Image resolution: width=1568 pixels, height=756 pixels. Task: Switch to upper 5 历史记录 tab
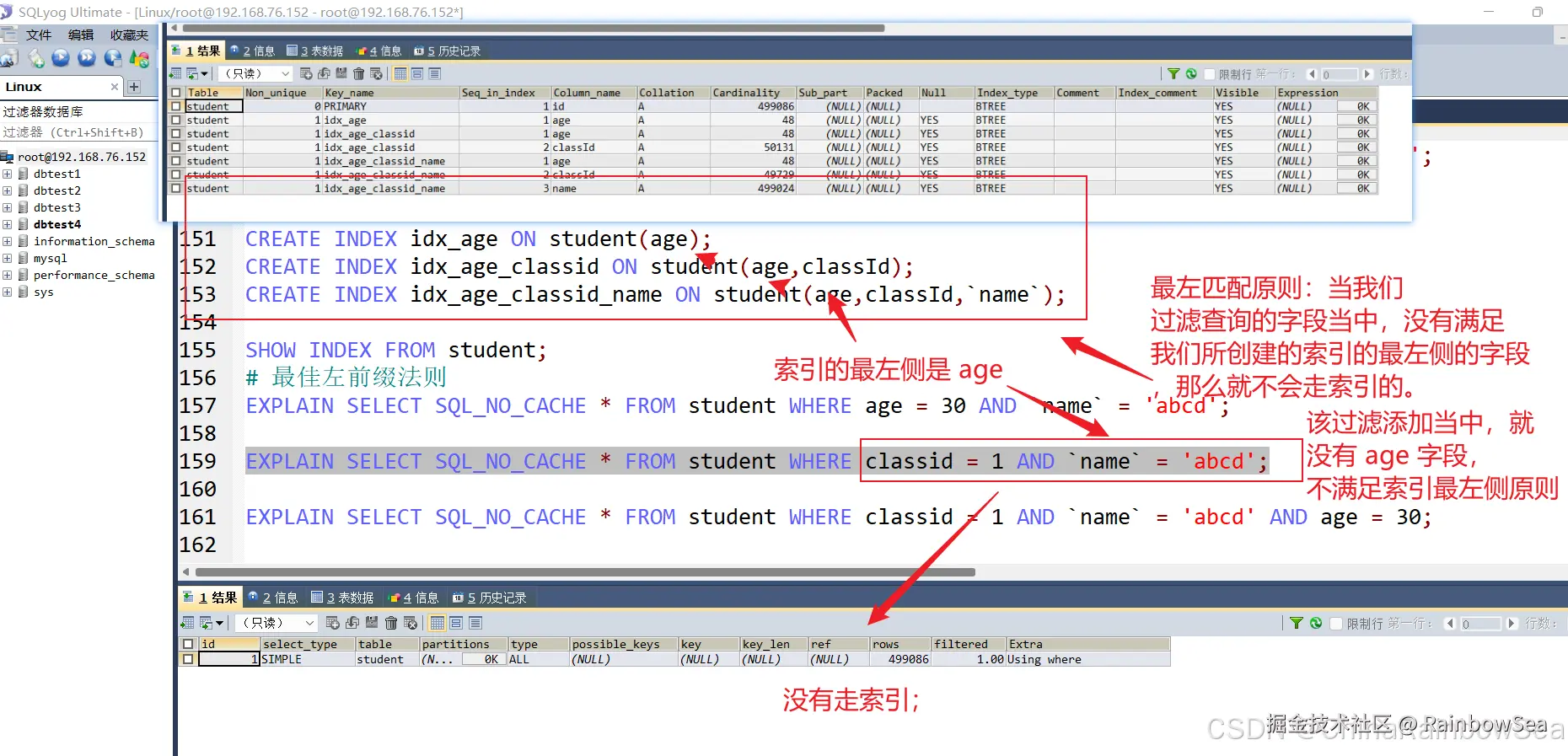click(447, 51)
